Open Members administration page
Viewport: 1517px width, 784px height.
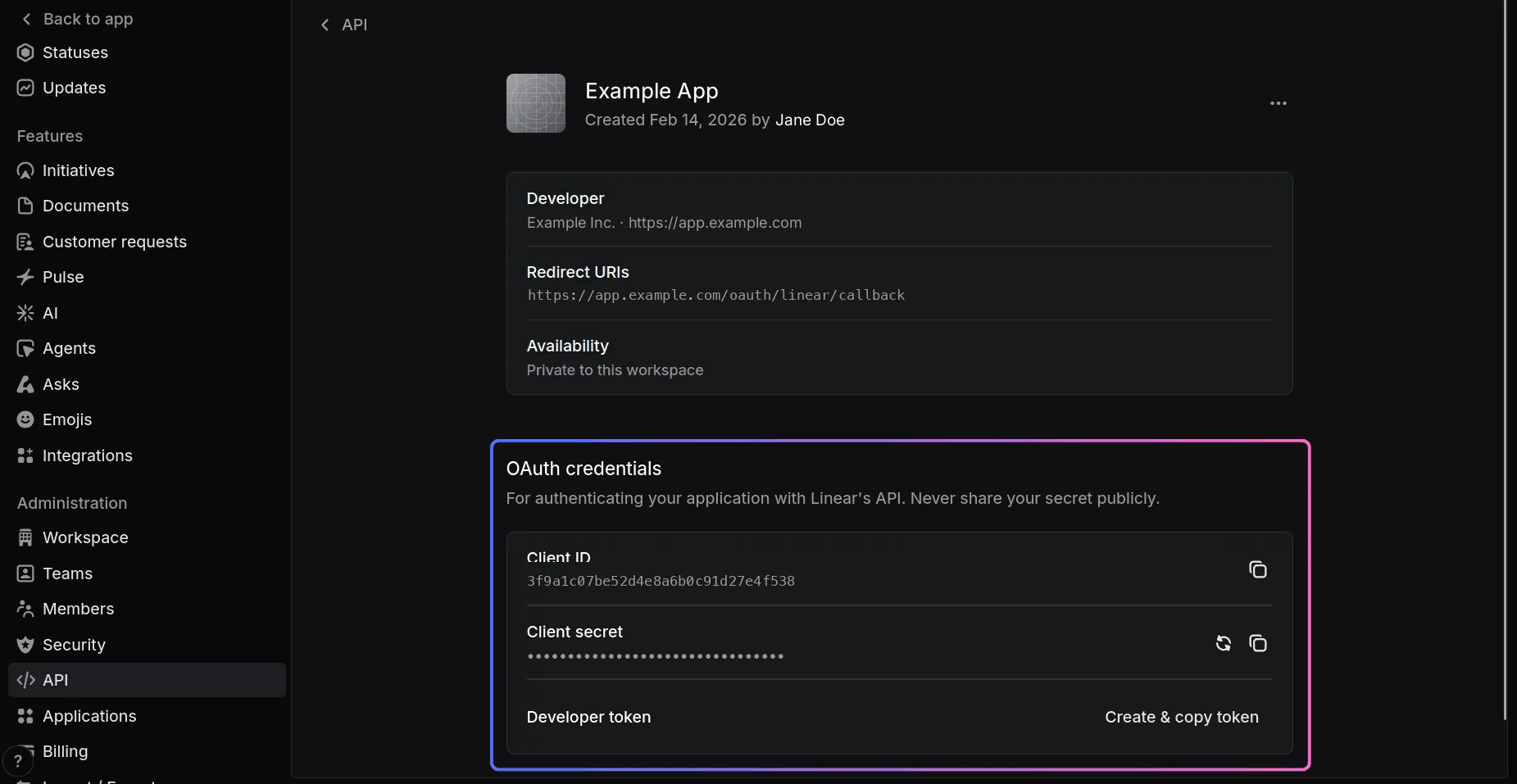[x=147, y=609]
